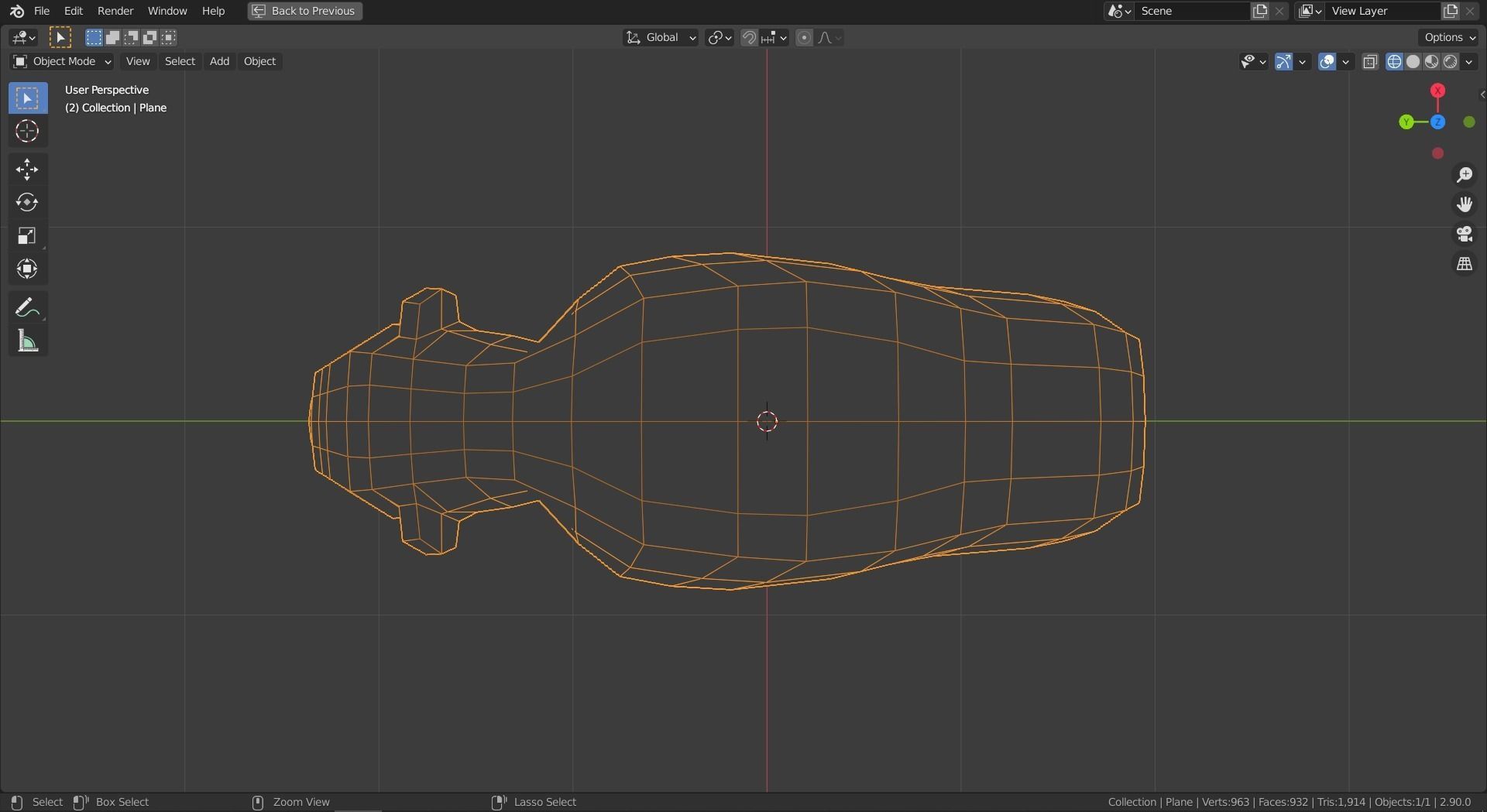Open the Render menu

coord(115,11)
